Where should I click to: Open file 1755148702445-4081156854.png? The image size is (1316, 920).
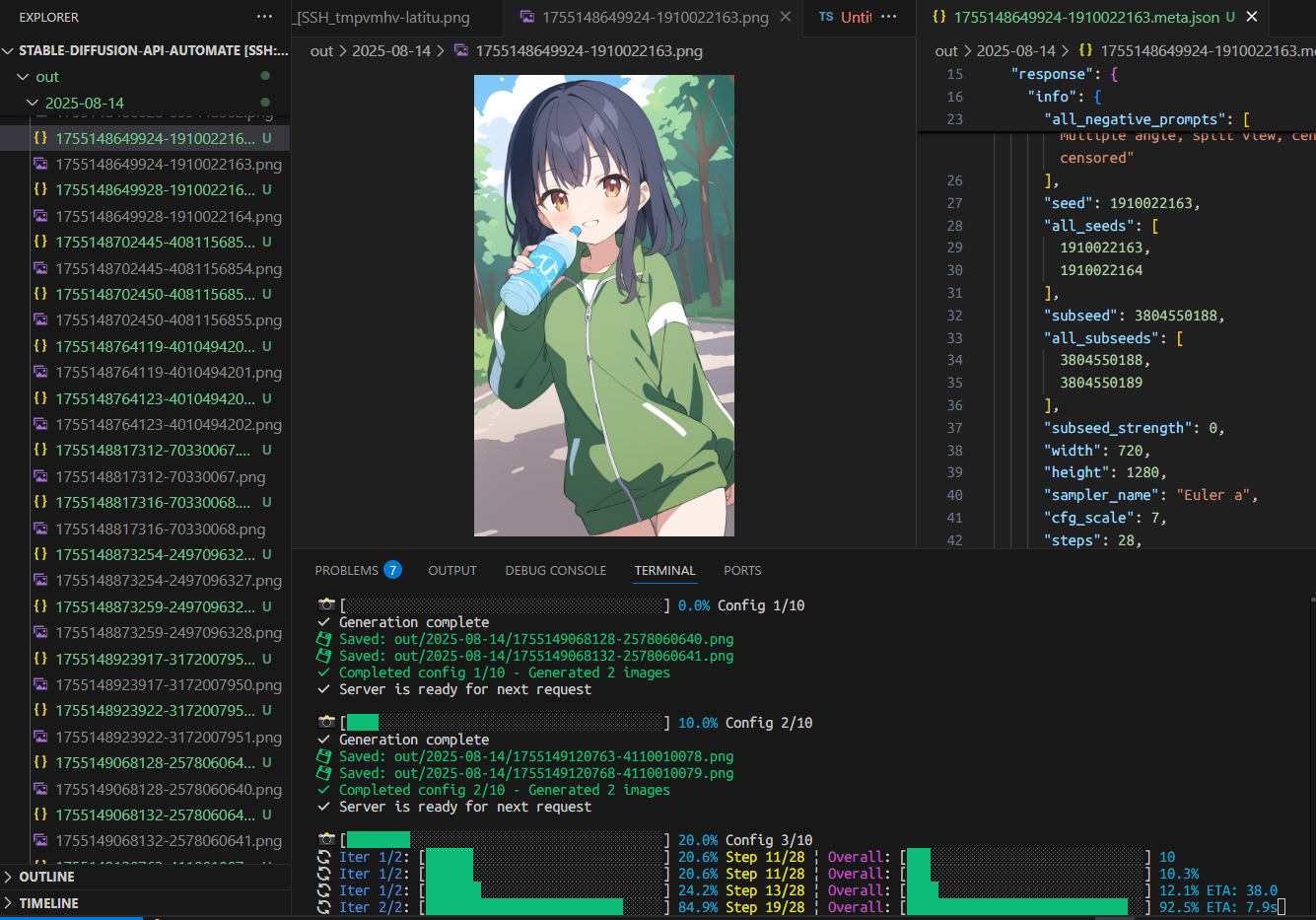tap(169, 268)
